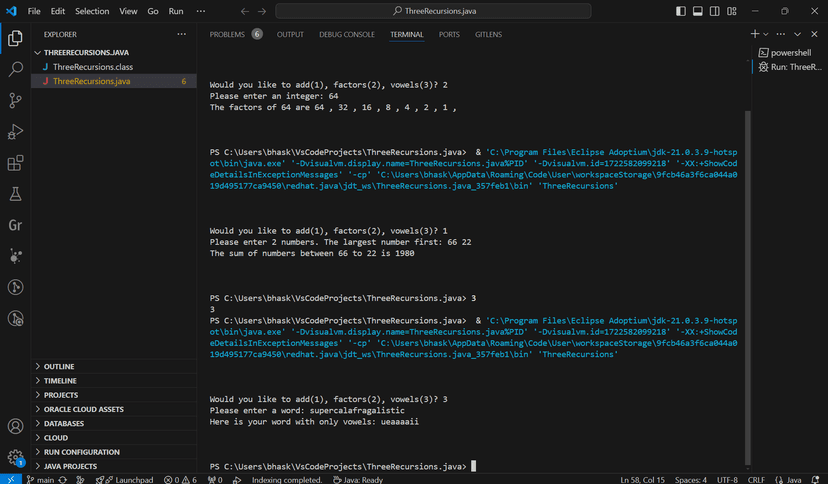Viewport: 828px width, 484px height.
Task: Open the Edit menu
Action: [x=58, y=11]
